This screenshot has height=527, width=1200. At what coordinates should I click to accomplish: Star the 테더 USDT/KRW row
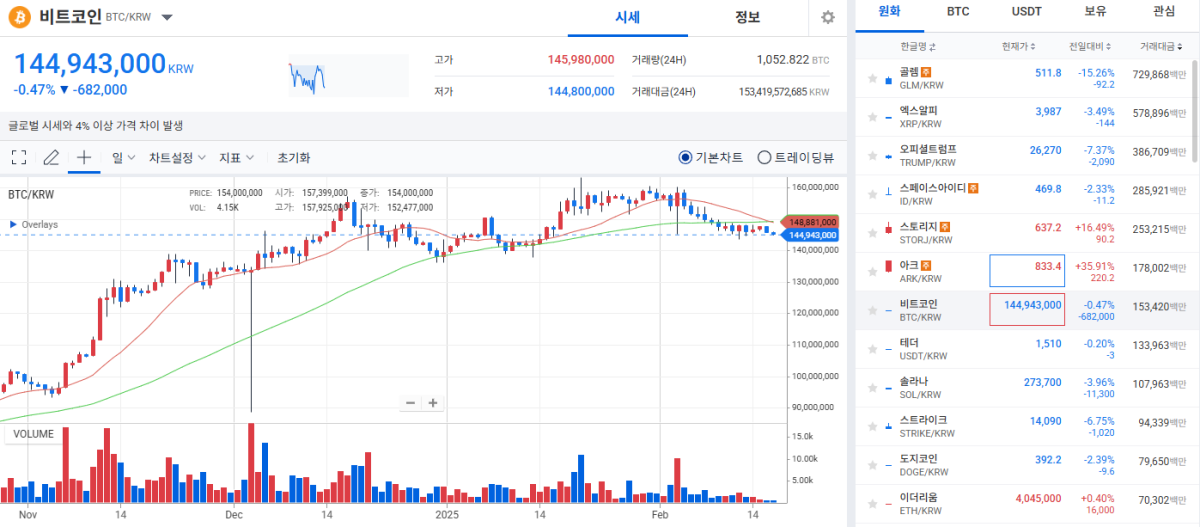pyautogui.click(x=872, y=350)
